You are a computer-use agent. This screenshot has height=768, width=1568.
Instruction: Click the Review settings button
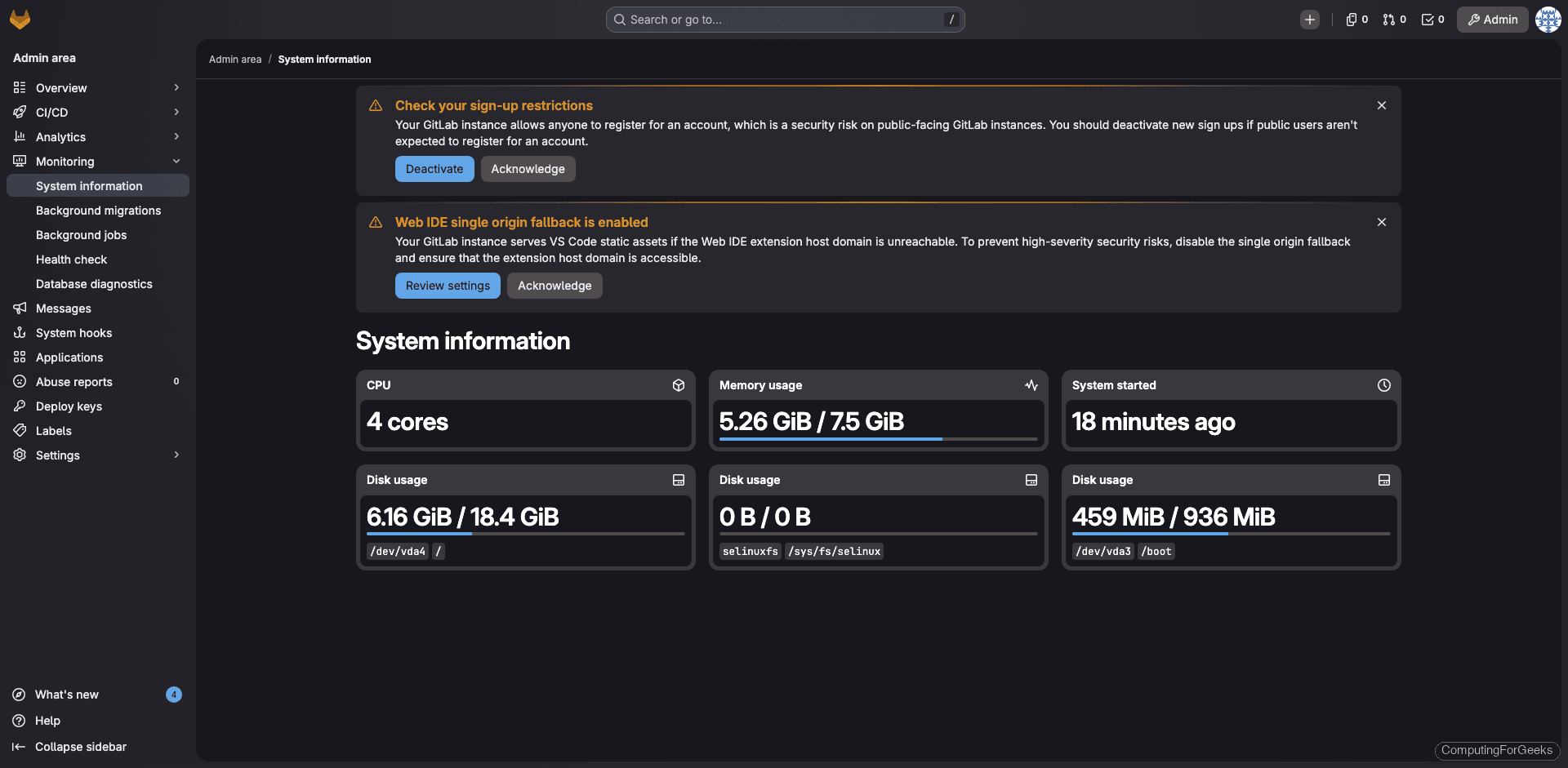tap(447, 286)
